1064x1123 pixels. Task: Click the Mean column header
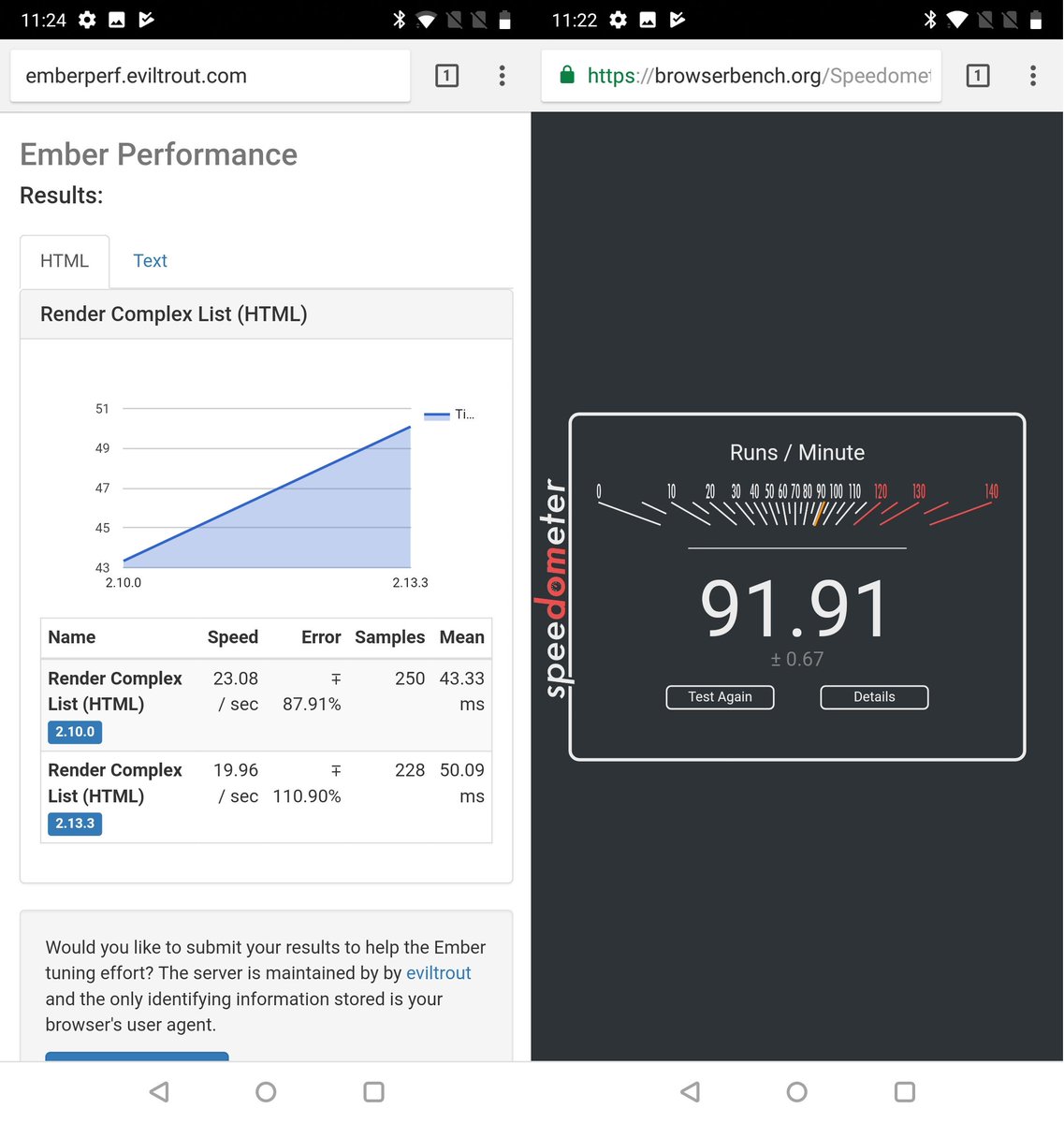click(x=462, y=637)
